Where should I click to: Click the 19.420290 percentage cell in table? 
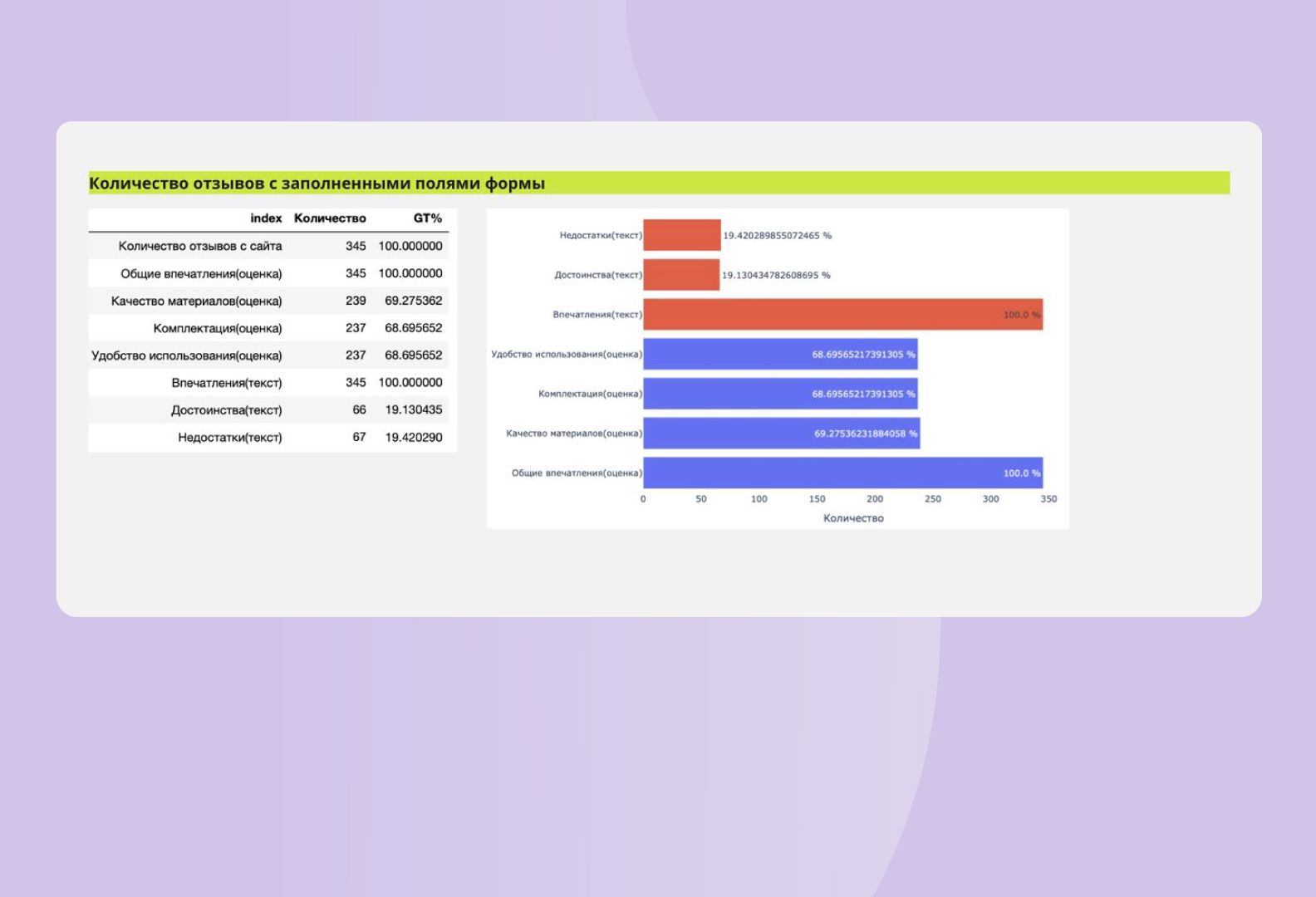click(413, 437)
